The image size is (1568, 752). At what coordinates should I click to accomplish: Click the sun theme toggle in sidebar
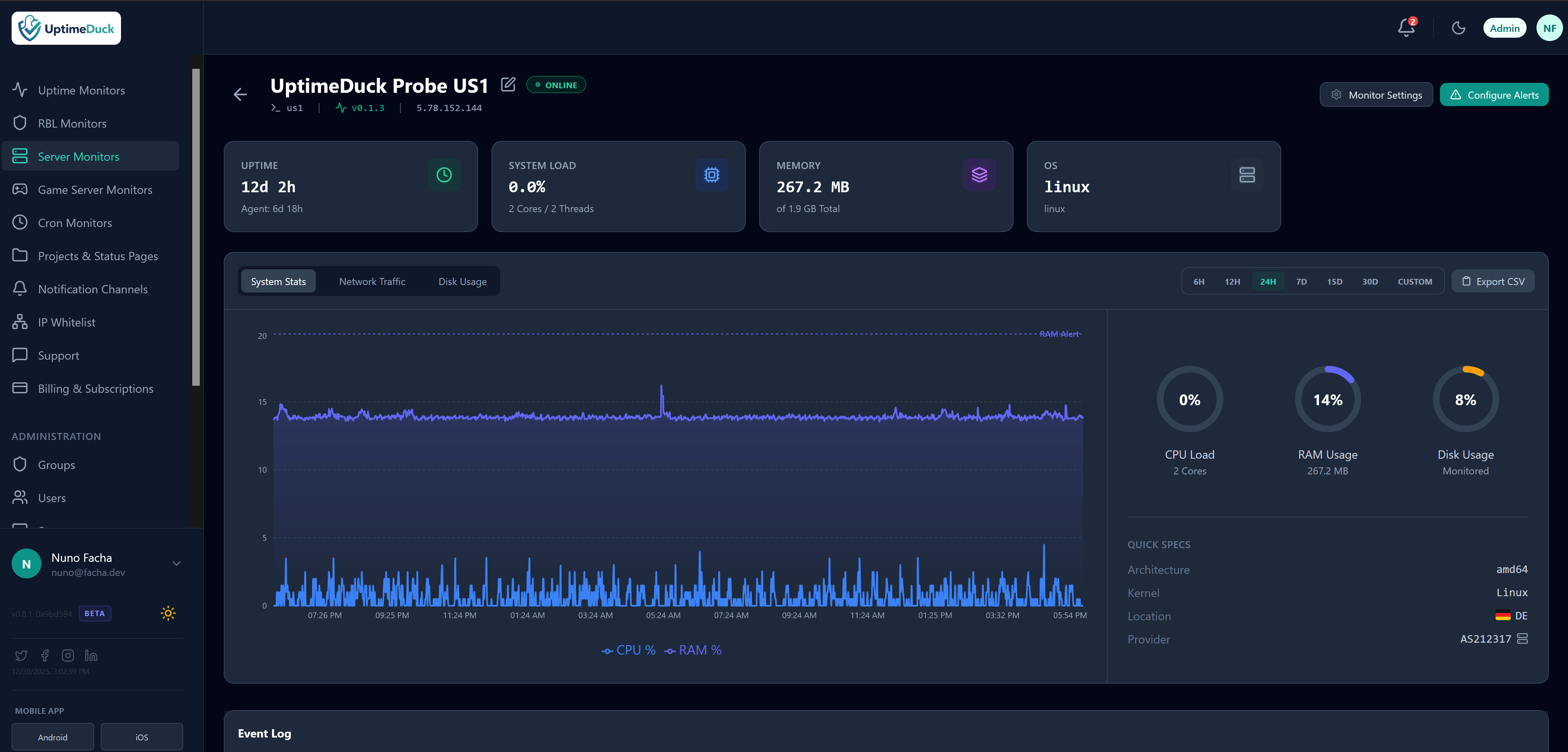[168, 613]
